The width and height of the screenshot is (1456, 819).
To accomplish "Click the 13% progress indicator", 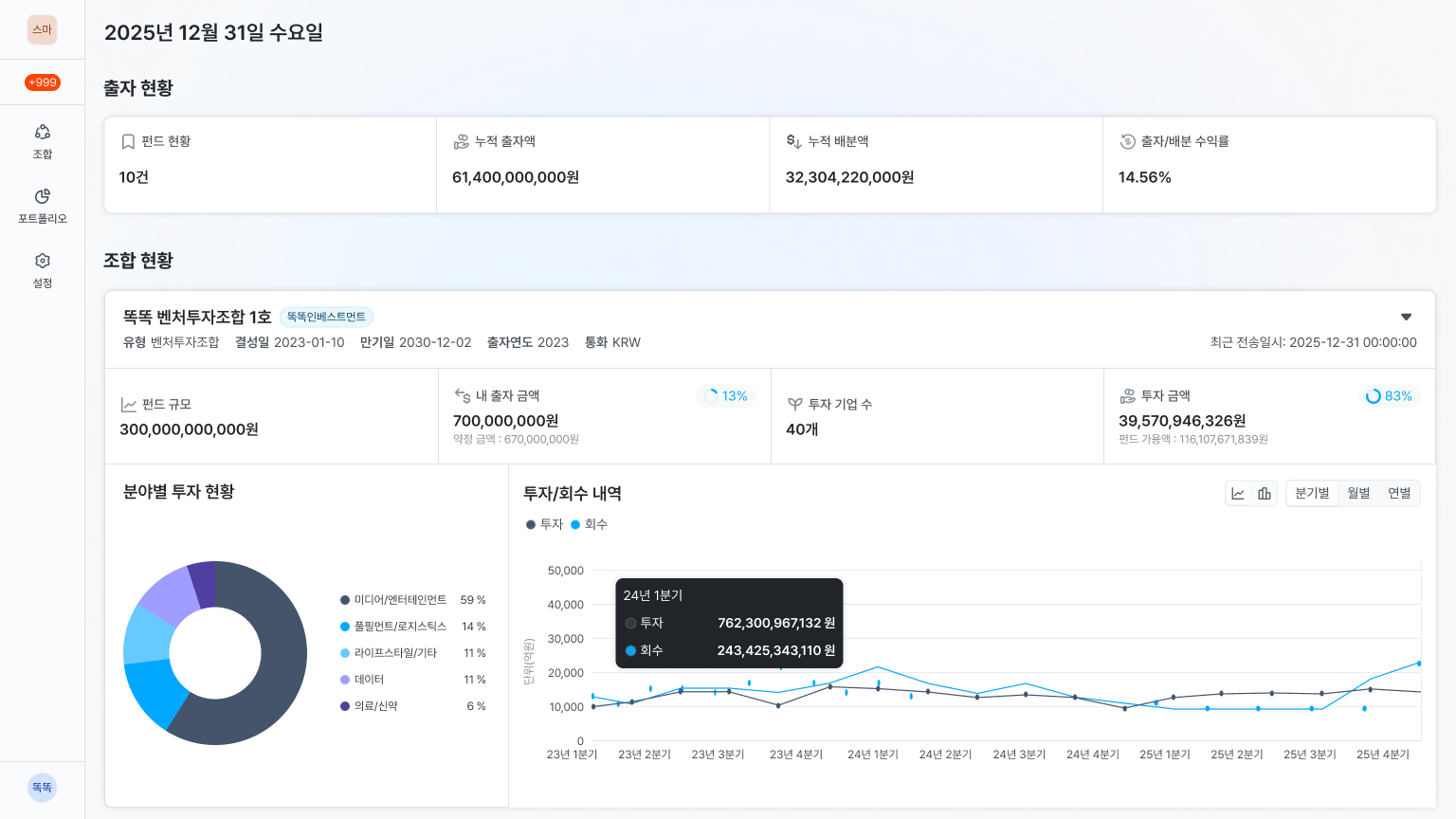I will point(725,396).
